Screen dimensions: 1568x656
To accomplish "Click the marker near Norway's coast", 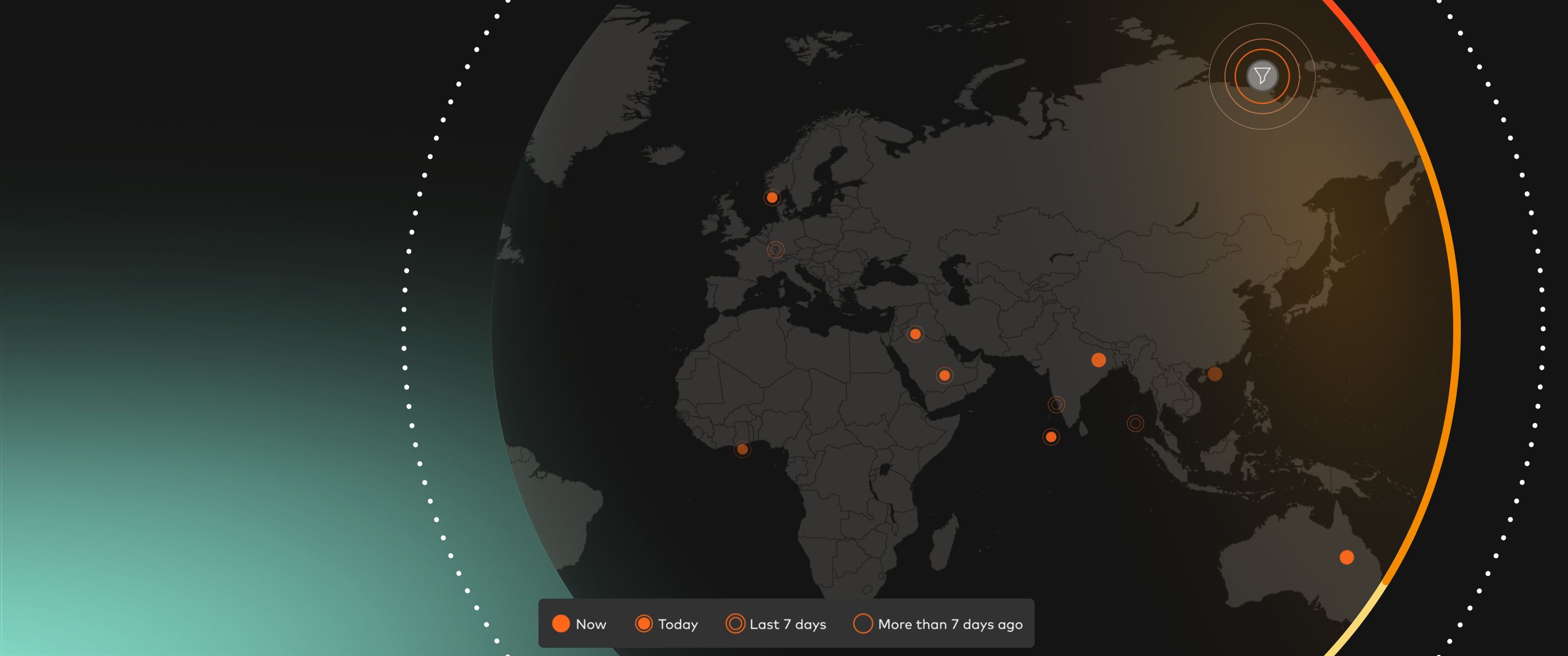I will (x=772, y=197).
